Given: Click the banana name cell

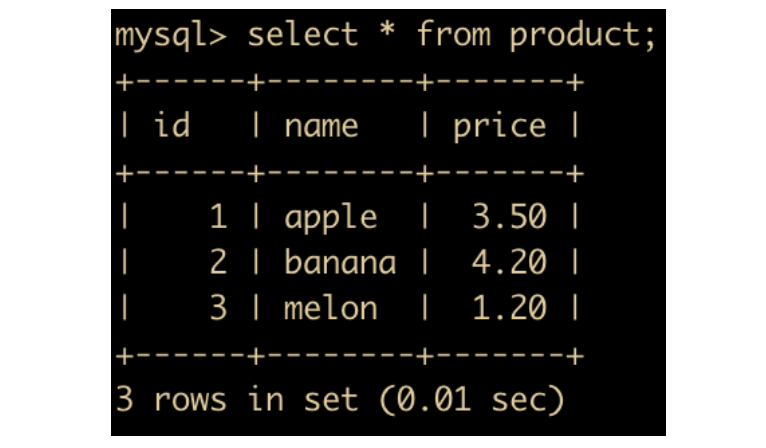Looking at the screenshot, I should (x=340, y=261).
